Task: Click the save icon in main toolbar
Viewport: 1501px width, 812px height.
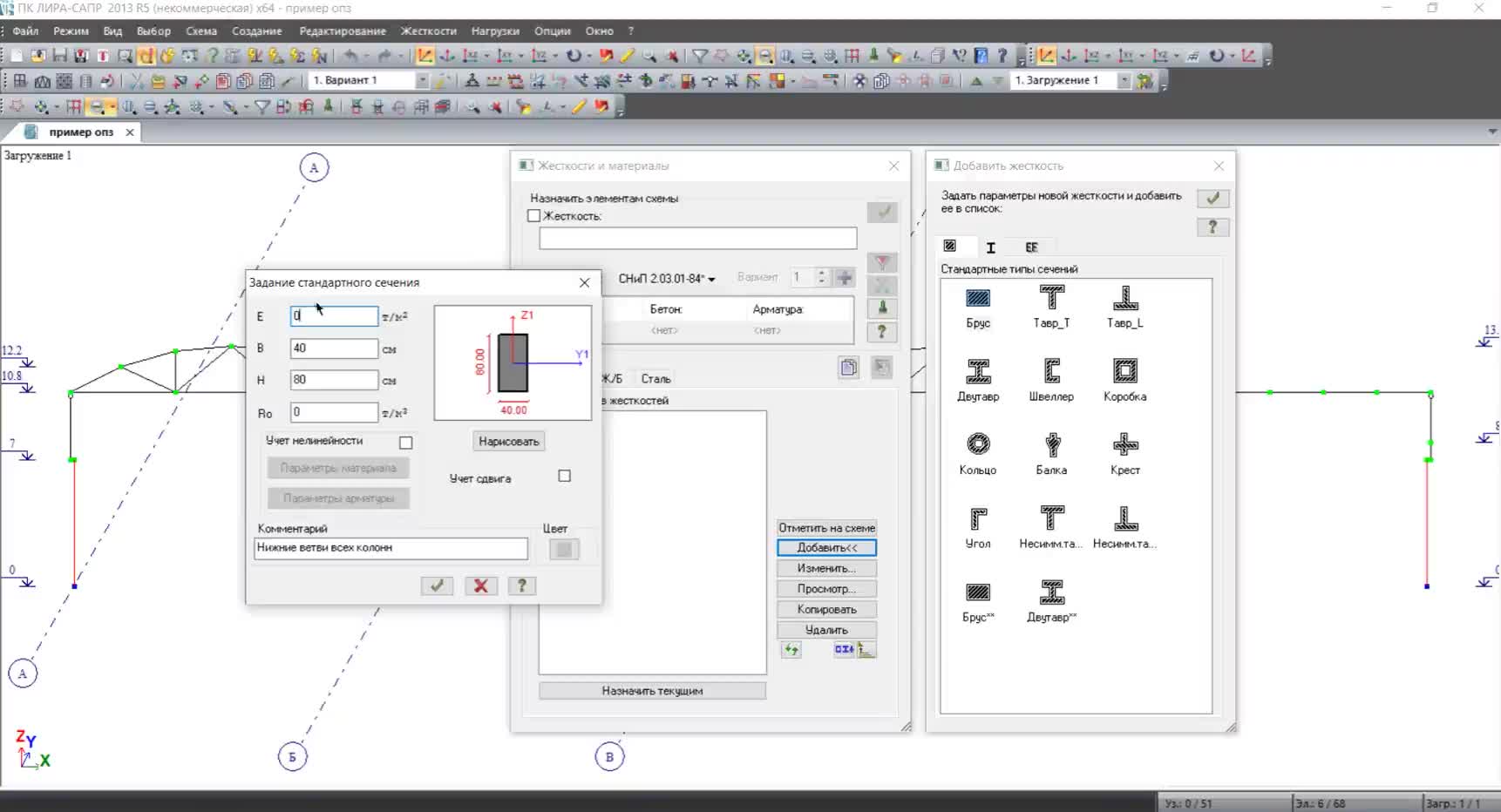Action: pyautogui.click(x=59, y=56)
